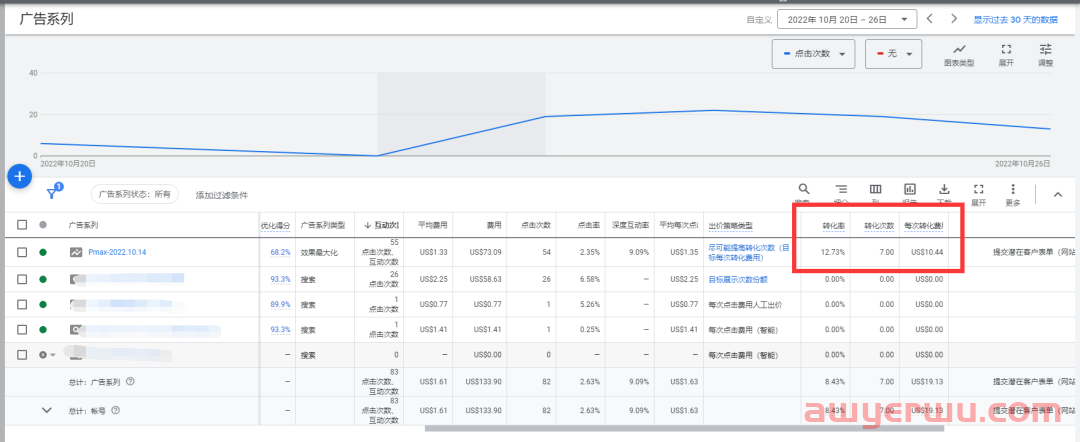Screen dimensions: 1080x442
Task: Check the Pmax-2022.10.14 row checkbox
Action: (22, 253)
